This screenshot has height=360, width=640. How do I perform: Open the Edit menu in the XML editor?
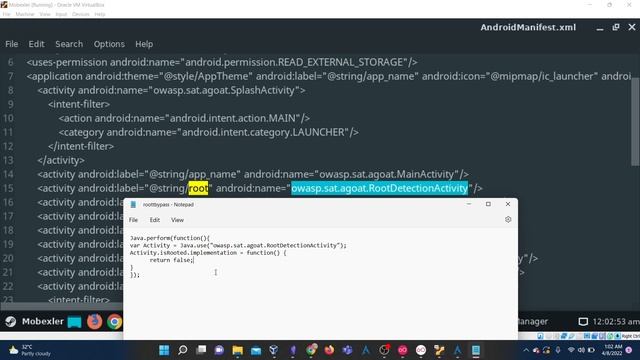[x=36, y=44]
